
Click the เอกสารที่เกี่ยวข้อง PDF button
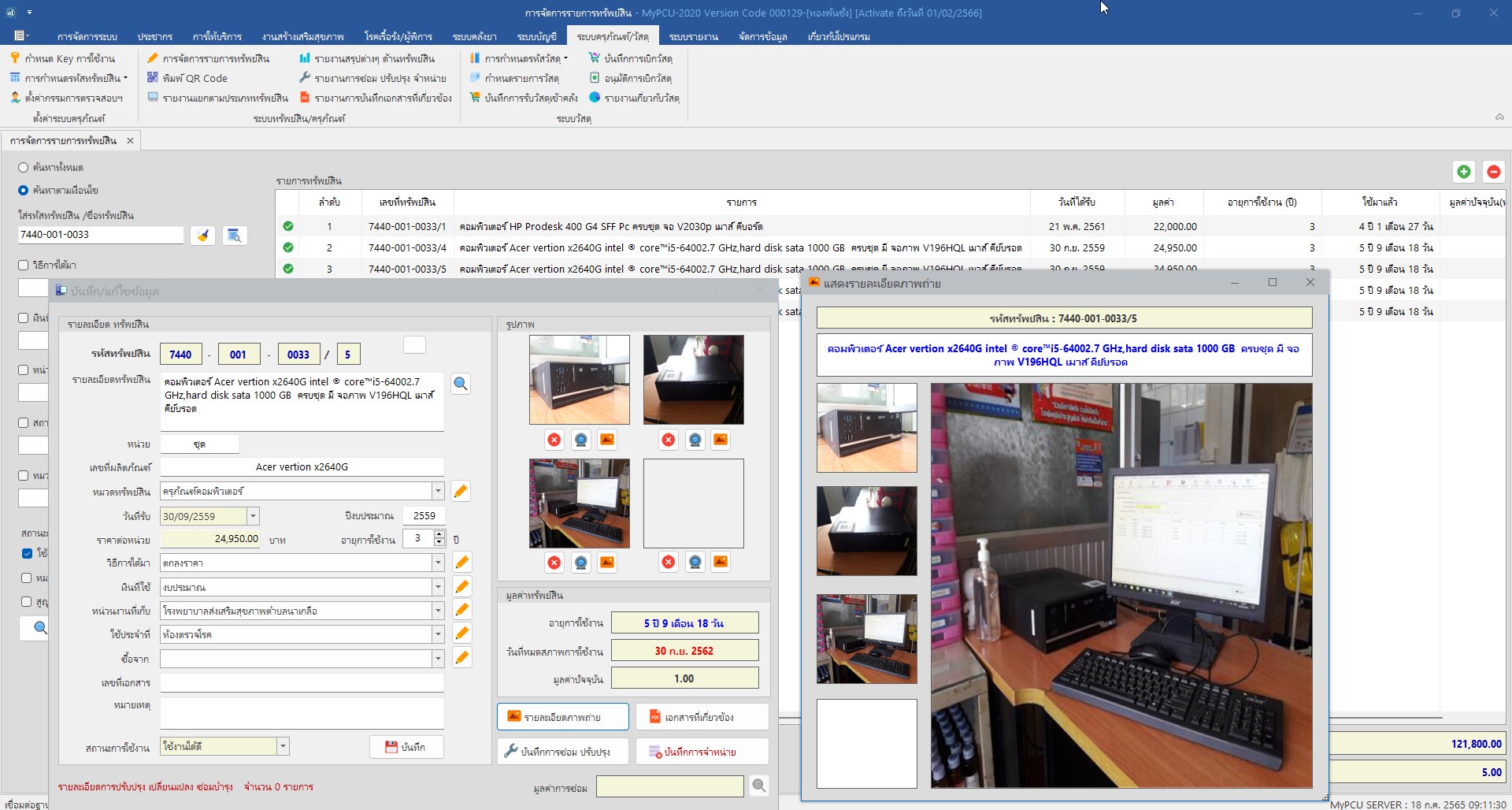(x=699, y=716)
